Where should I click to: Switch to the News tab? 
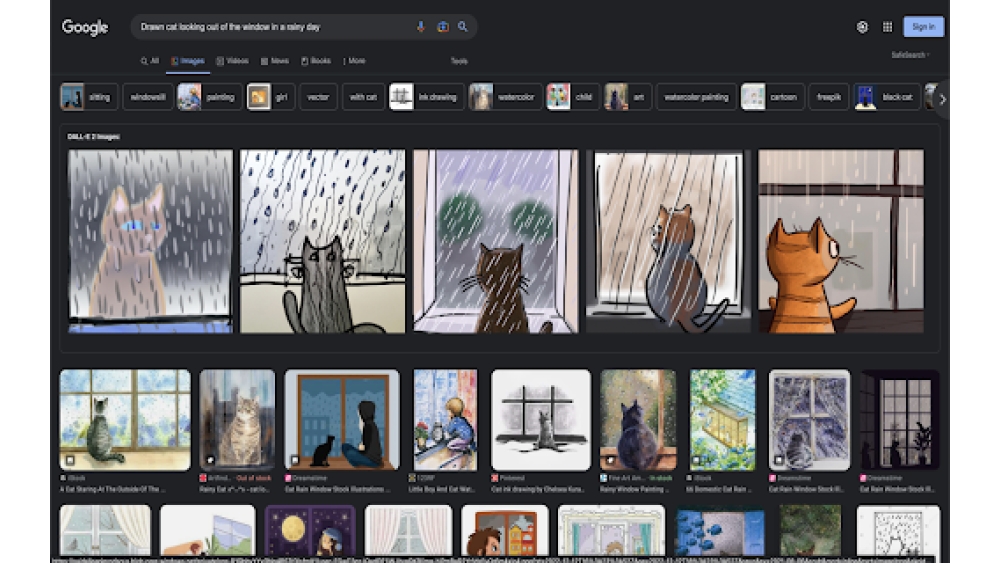[275, 61]
